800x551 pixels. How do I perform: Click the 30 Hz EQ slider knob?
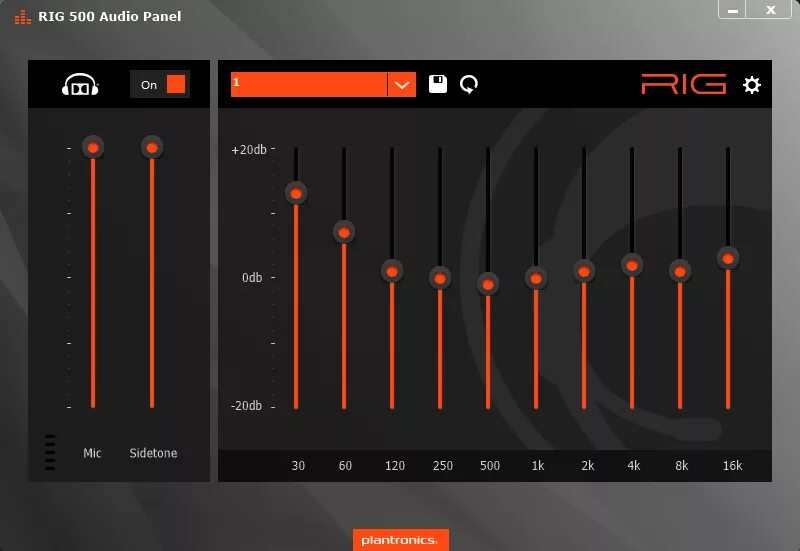coord(296,193)
